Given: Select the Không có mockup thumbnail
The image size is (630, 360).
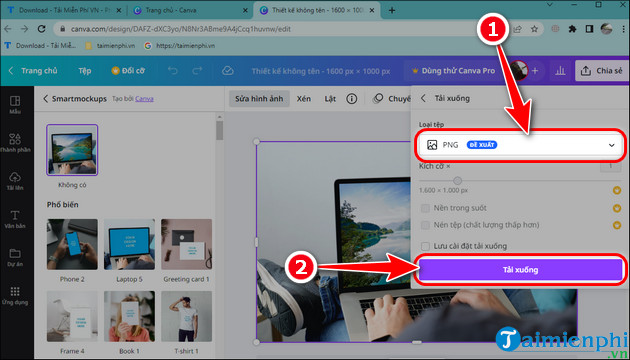Looking at the screenshot, I should click(x=72, y=150).
